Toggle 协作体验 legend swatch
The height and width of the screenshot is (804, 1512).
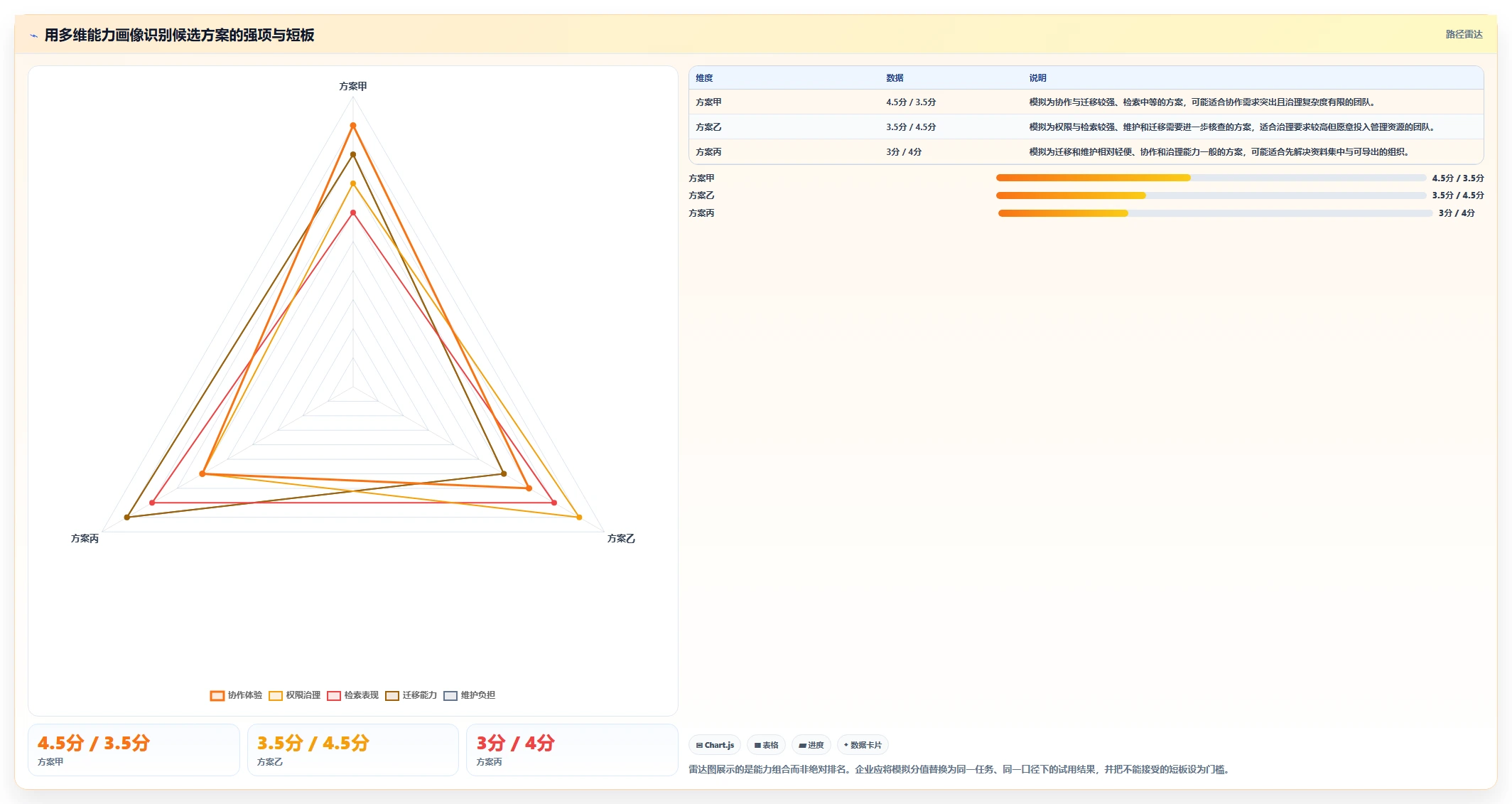pyautogui.click(x=217, y=695)
